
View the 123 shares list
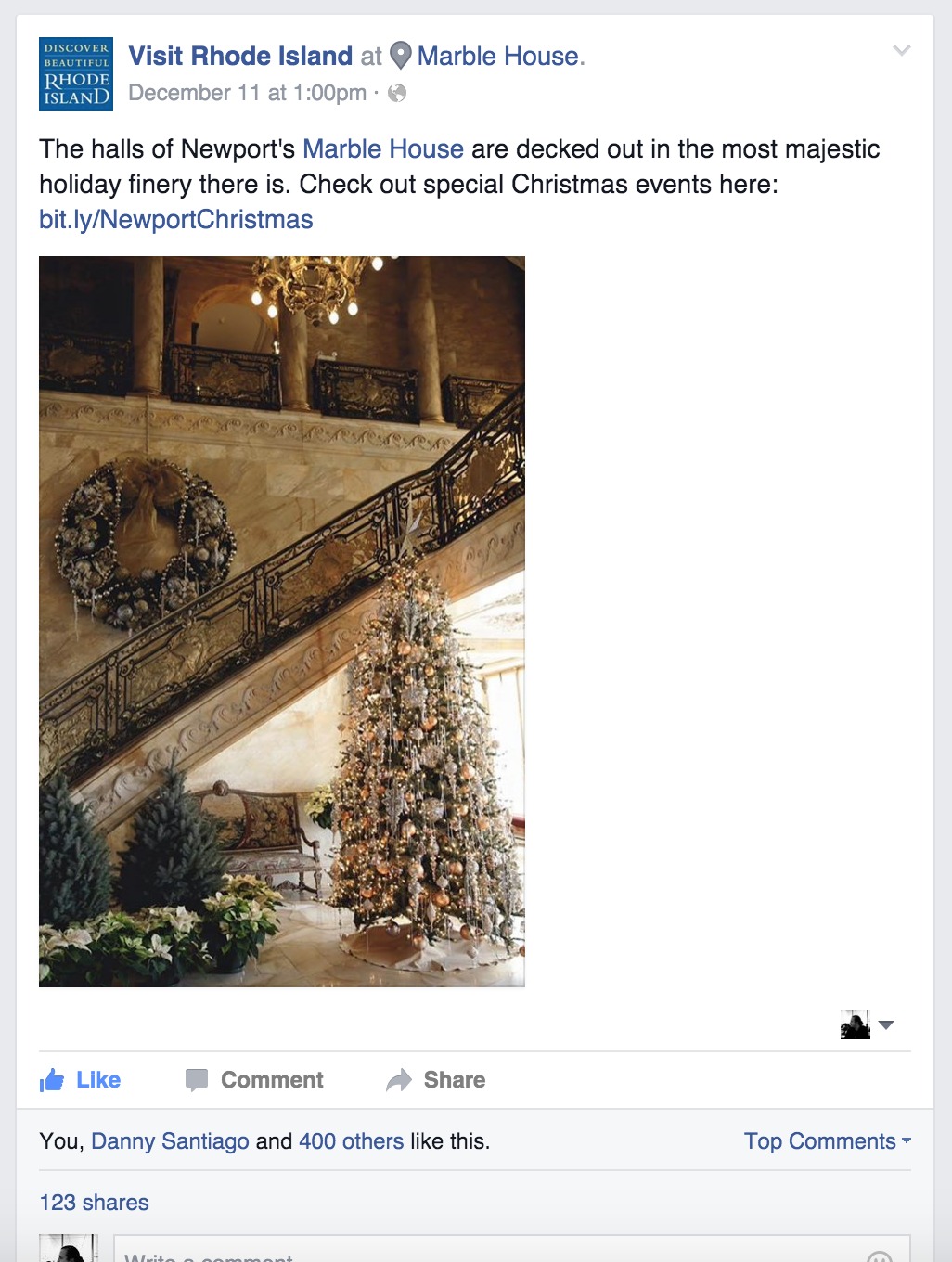(x=94, y=1203)
